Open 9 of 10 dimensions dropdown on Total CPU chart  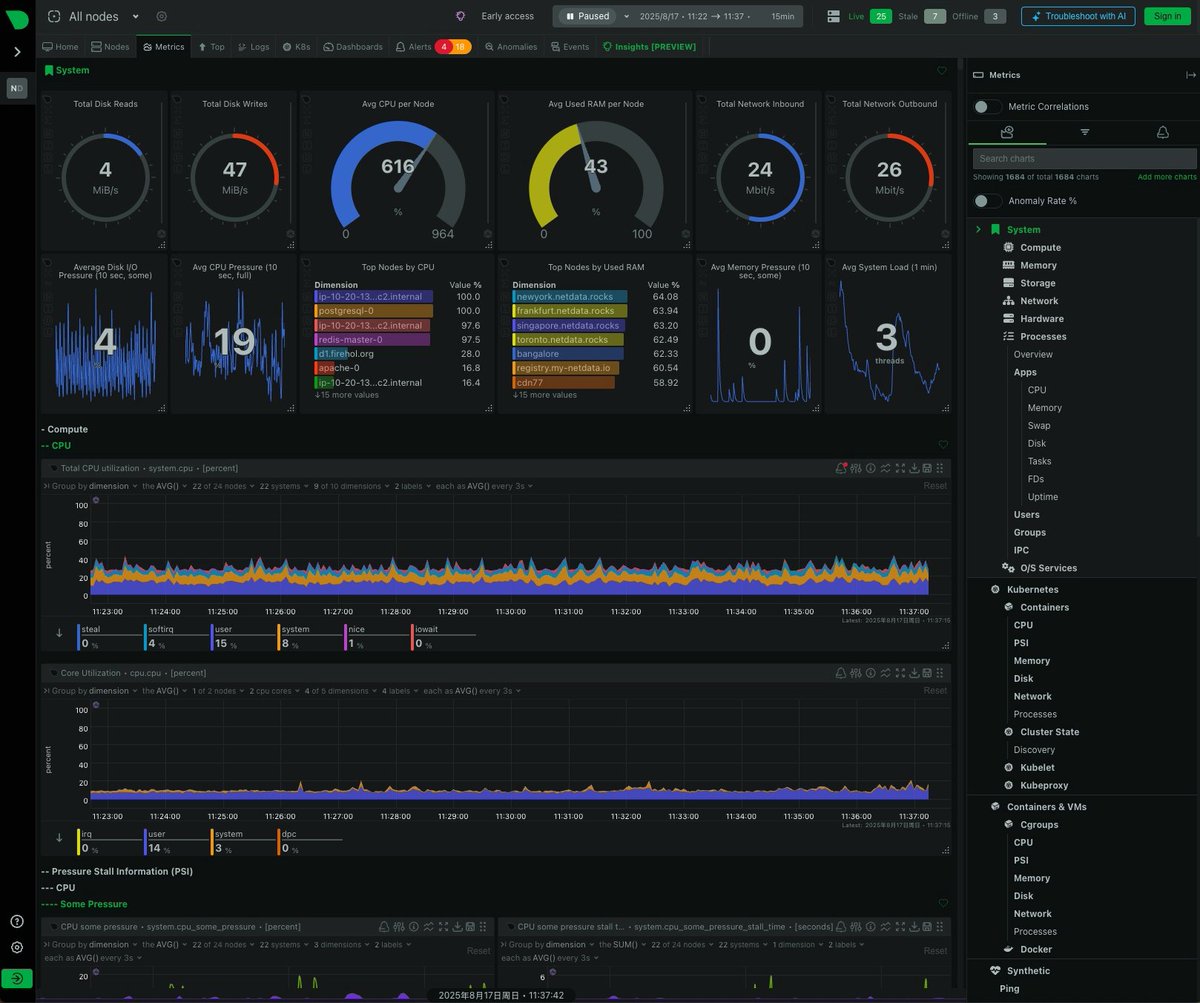click(353, 486)
